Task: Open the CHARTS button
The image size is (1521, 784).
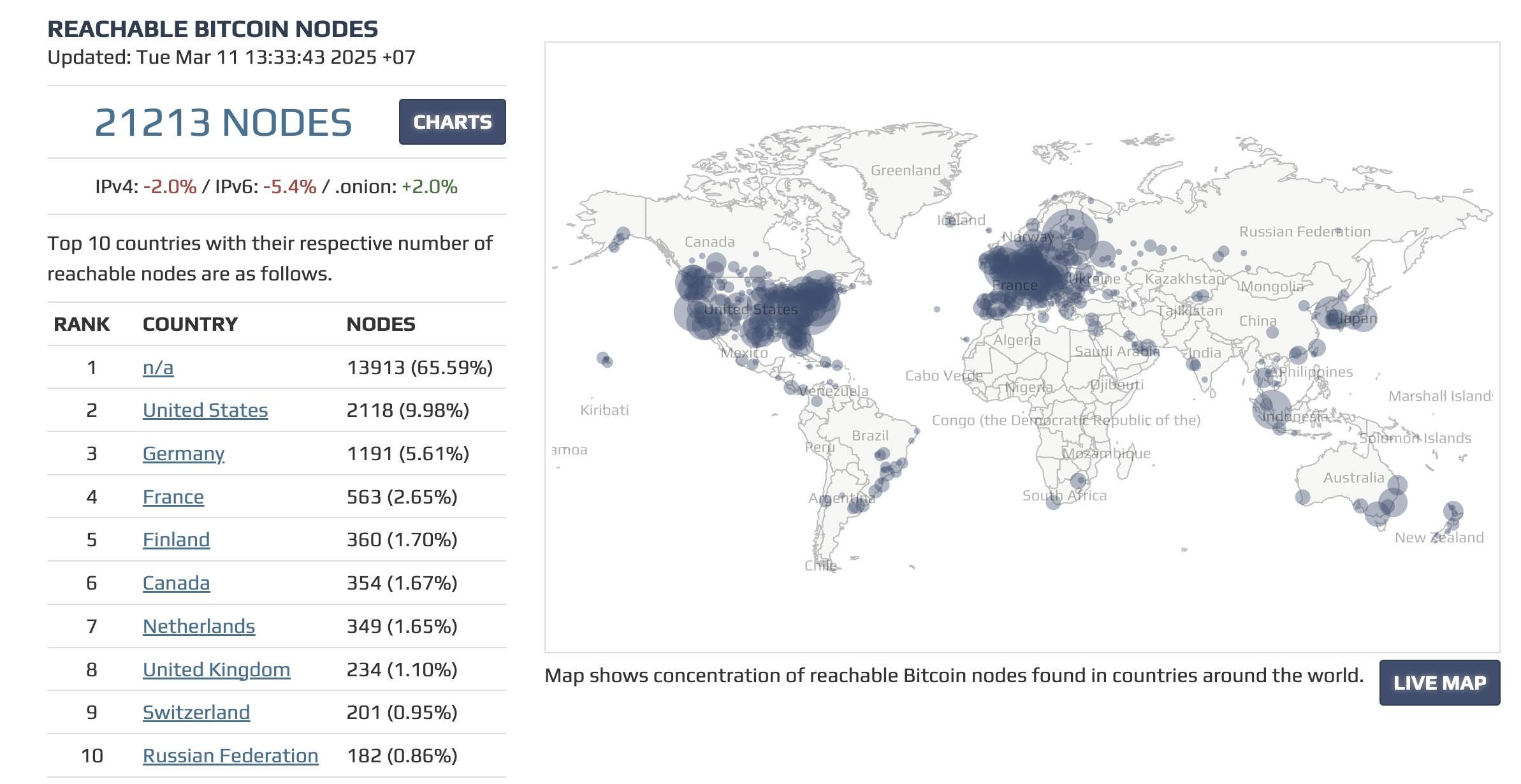Action: [x=452, y=122]
